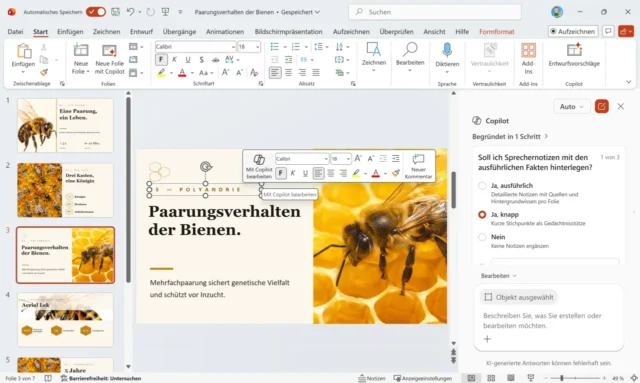Open the file name dropdown in title bar

(318, 12)
